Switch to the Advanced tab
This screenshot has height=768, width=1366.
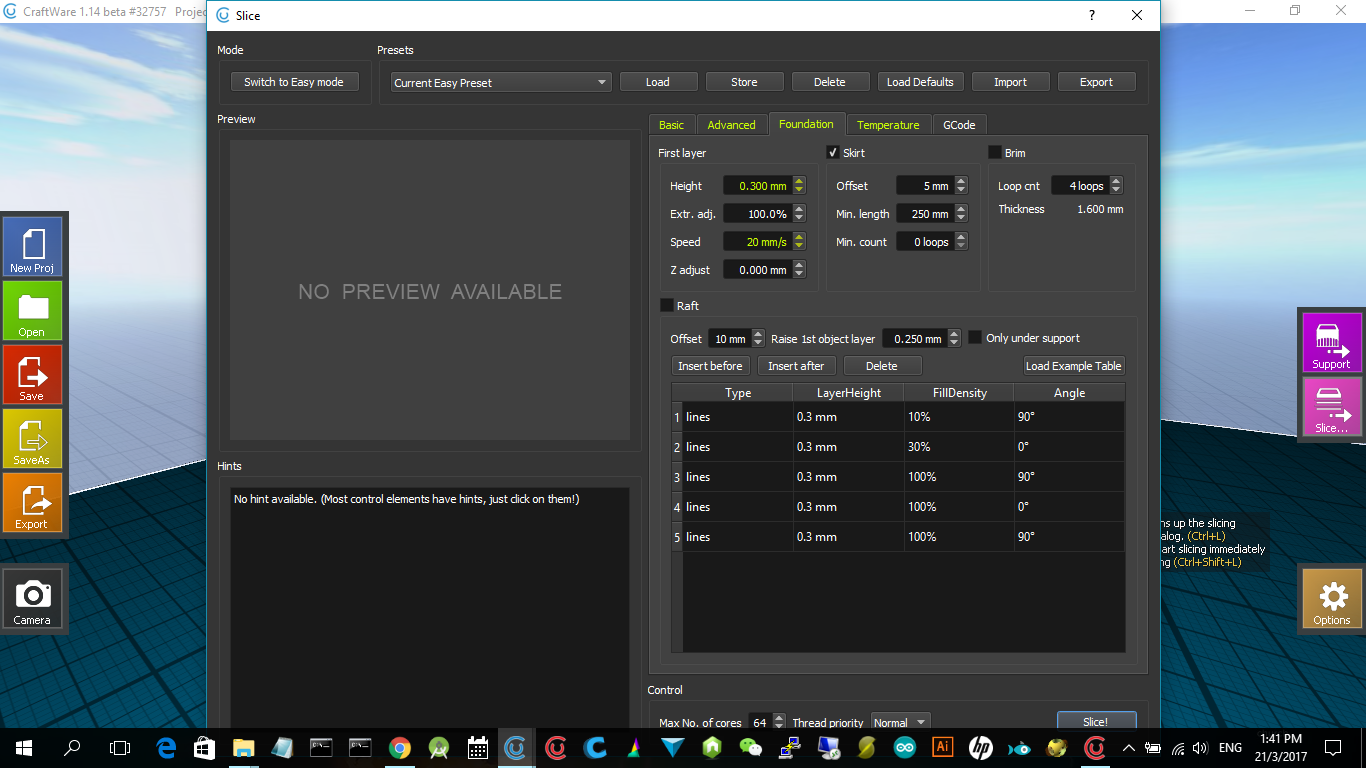(x=731, y=125)
